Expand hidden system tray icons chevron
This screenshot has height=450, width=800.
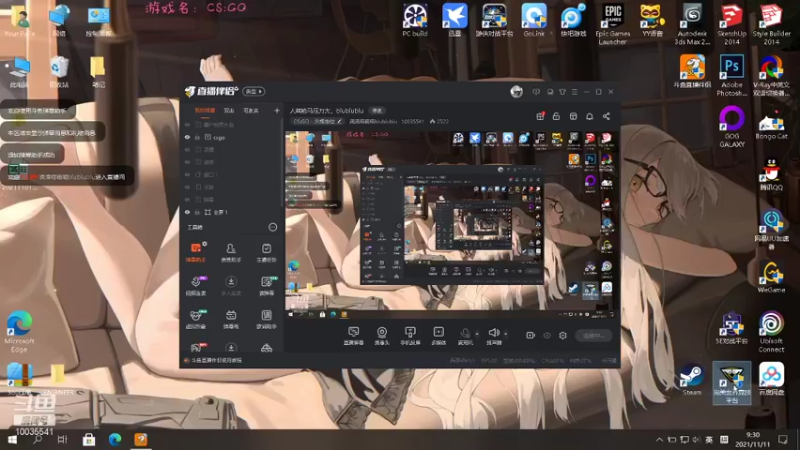point(659,439)
